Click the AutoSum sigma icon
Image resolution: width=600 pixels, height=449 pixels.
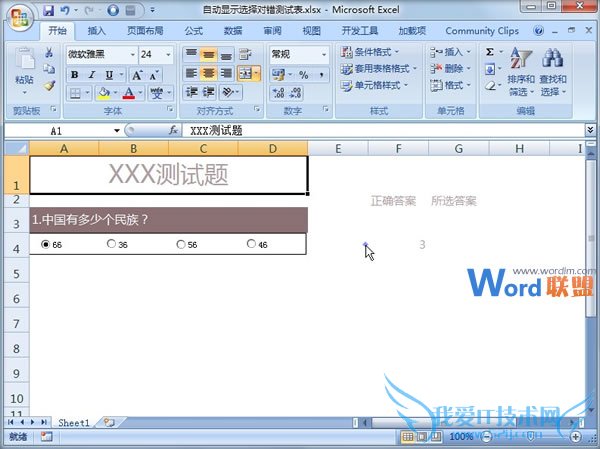click(489, 52)
